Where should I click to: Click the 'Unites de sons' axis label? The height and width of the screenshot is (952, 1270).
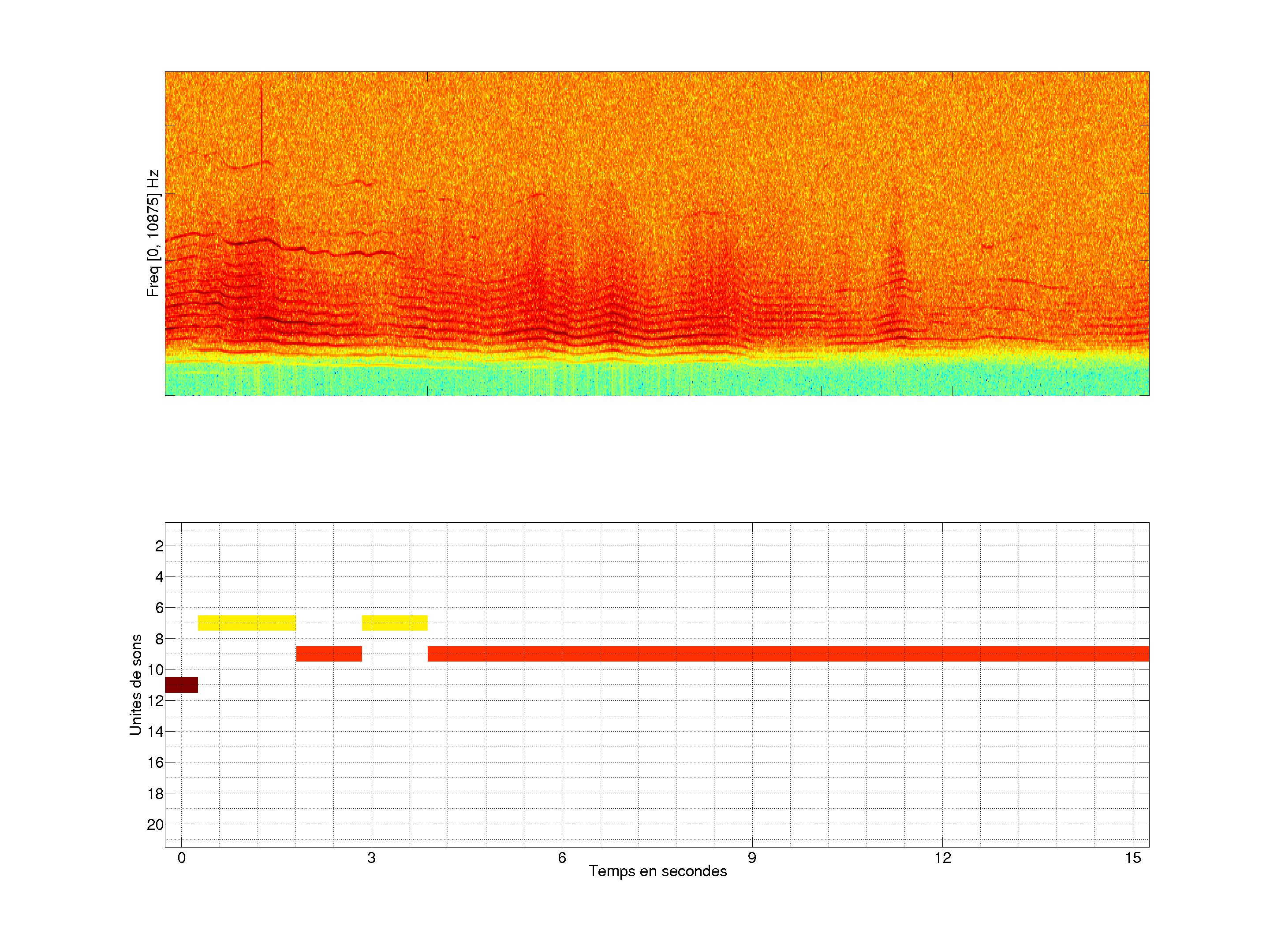point(135,684)
